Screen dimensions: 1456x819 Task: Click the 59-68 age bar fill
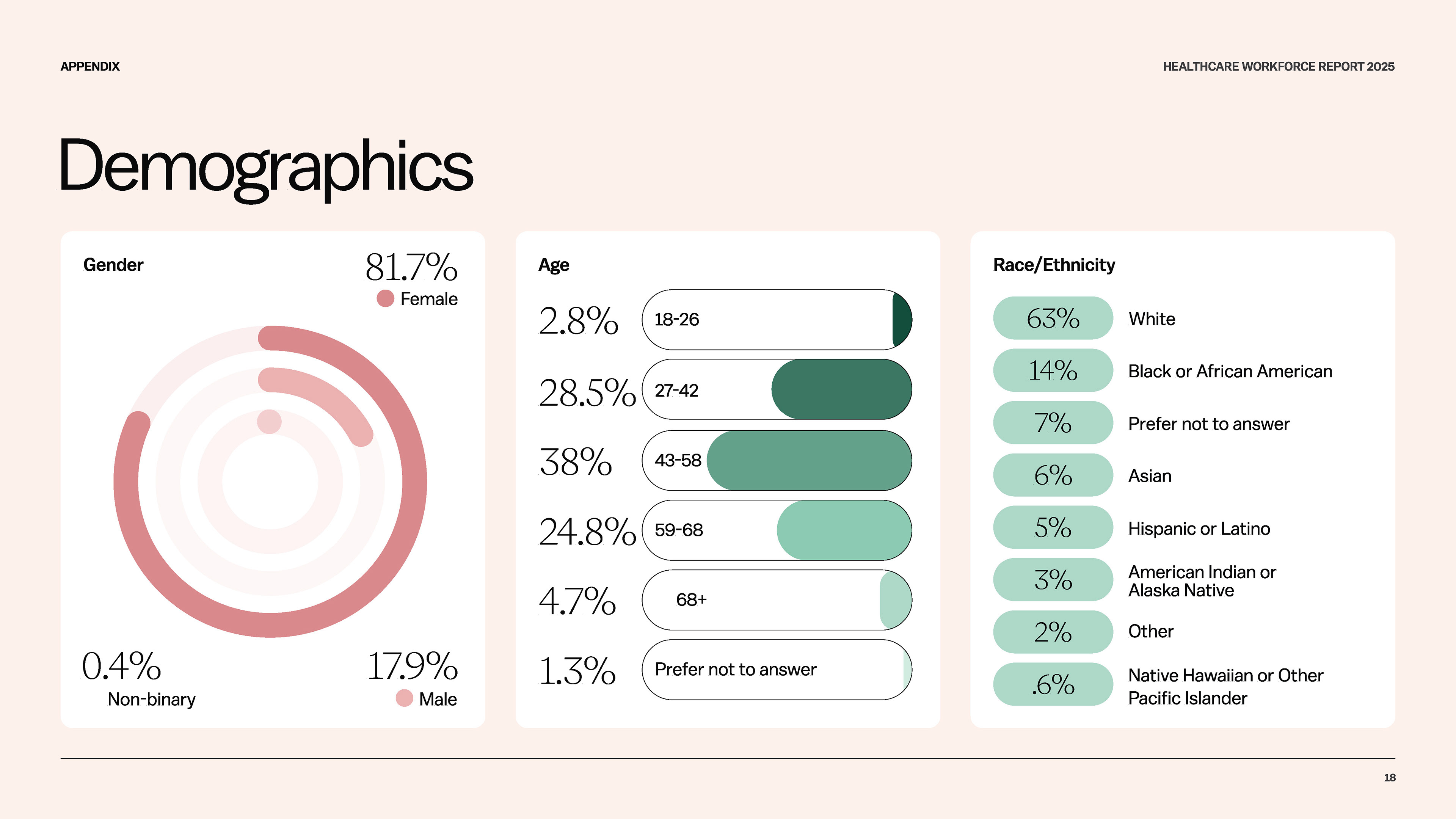click(x=844, y=530)
